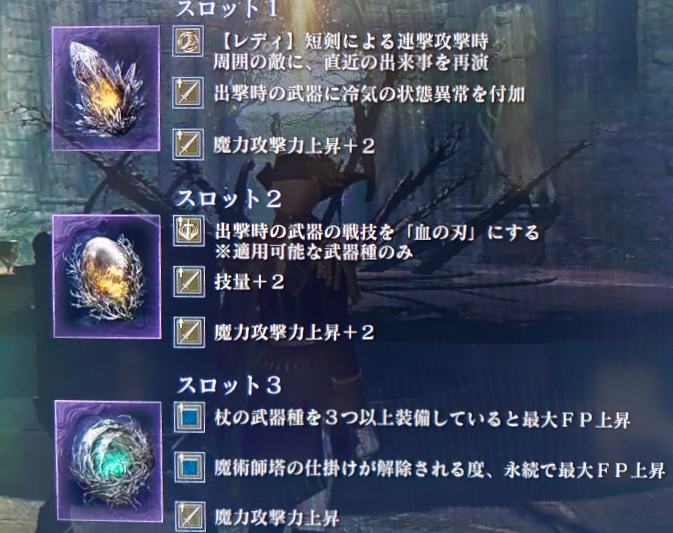Viewport: 673px width, 533px height.
Task: Click the 技量+2 effect text
Action: pos(249,282)
